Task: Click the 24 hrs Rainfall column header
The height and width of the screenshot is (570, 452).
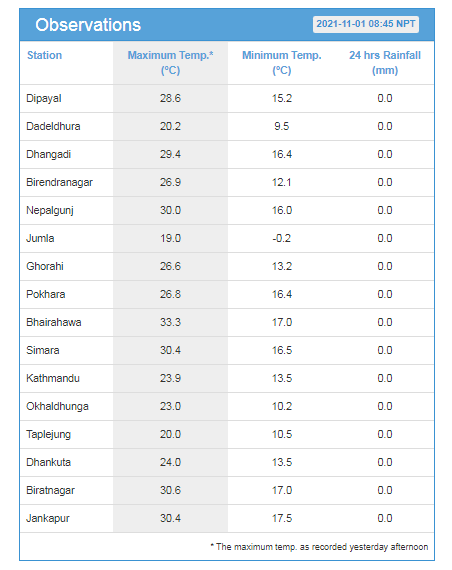Action: [x=385, y=63]
